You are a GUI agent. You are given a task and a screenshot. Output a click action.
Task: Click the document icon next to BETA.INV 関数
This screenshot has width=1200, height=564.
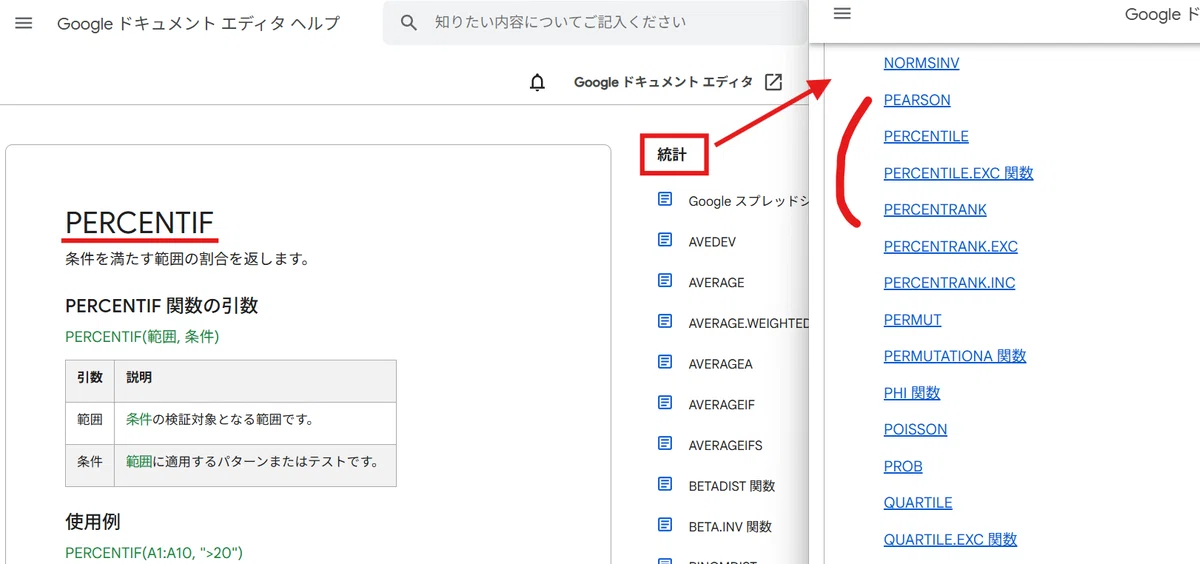click(x=665, y=525)
